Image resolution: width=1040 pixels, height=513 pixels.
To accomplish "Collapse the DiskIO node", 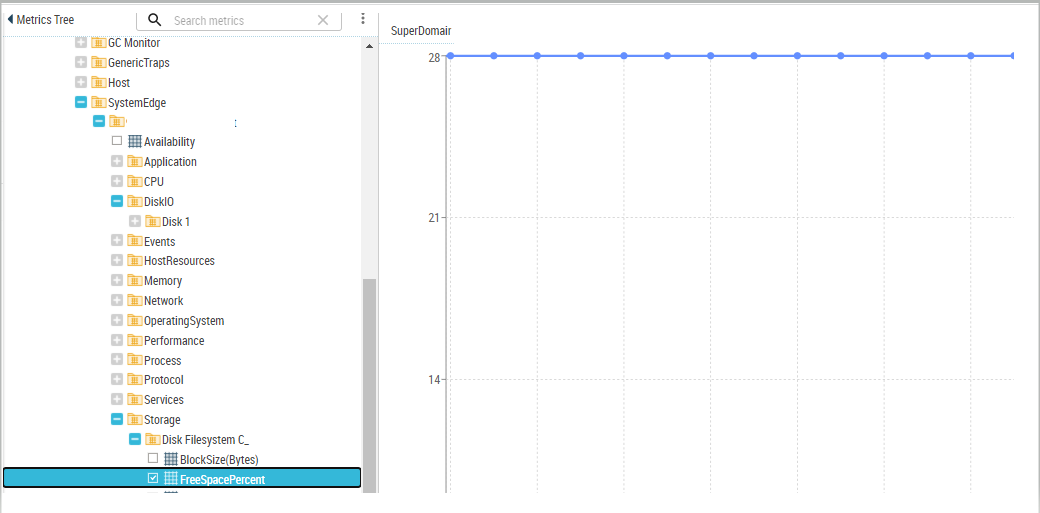I will [x=117, y=201].
